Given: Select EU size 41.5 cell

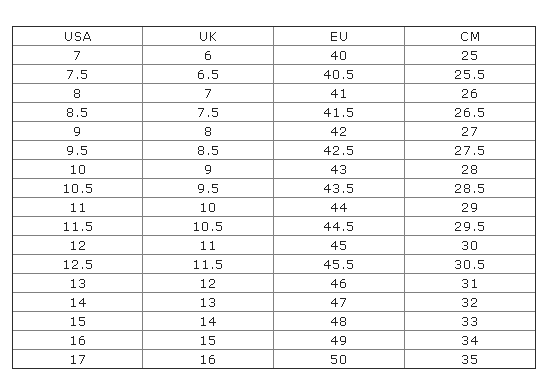Looking at the screenshot, I should point(339,113).
